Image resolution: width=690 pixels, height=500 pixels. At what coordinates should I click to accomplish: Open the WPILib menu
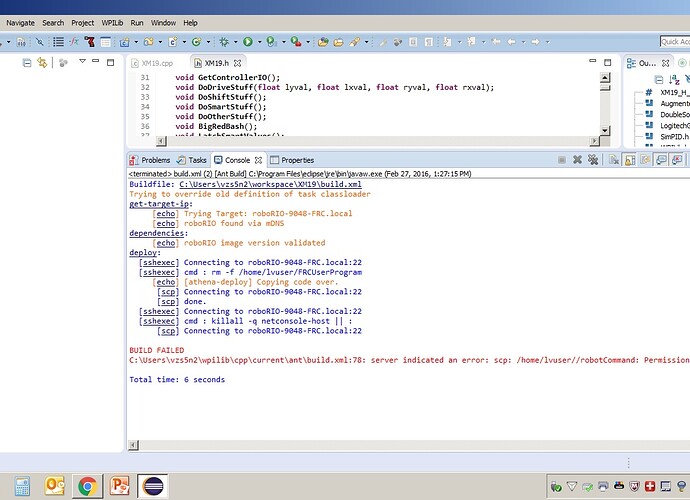click(x=112, y=22)
